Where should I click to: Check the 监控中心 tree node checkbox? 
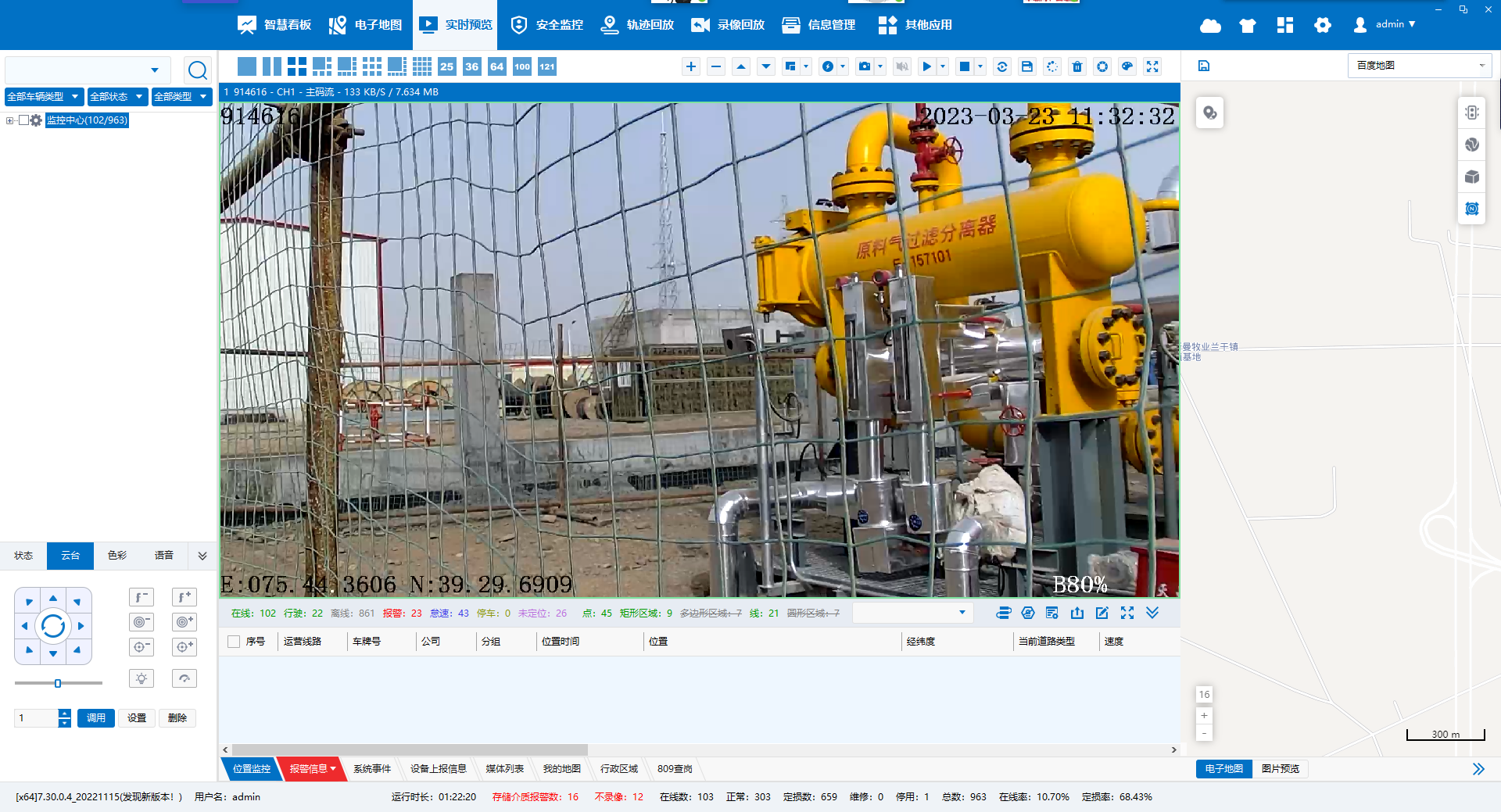(x=23, y=120)
